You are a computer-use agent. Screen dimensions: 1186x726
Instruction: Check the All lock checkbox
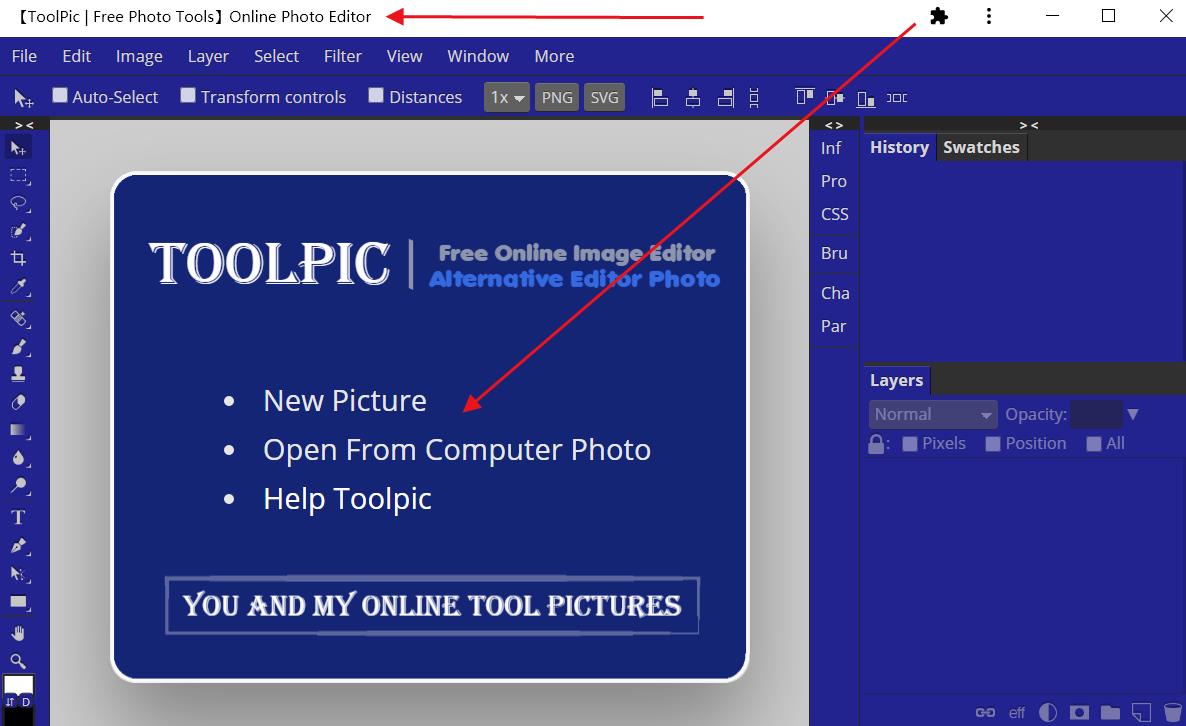[x=1094, y=444]
